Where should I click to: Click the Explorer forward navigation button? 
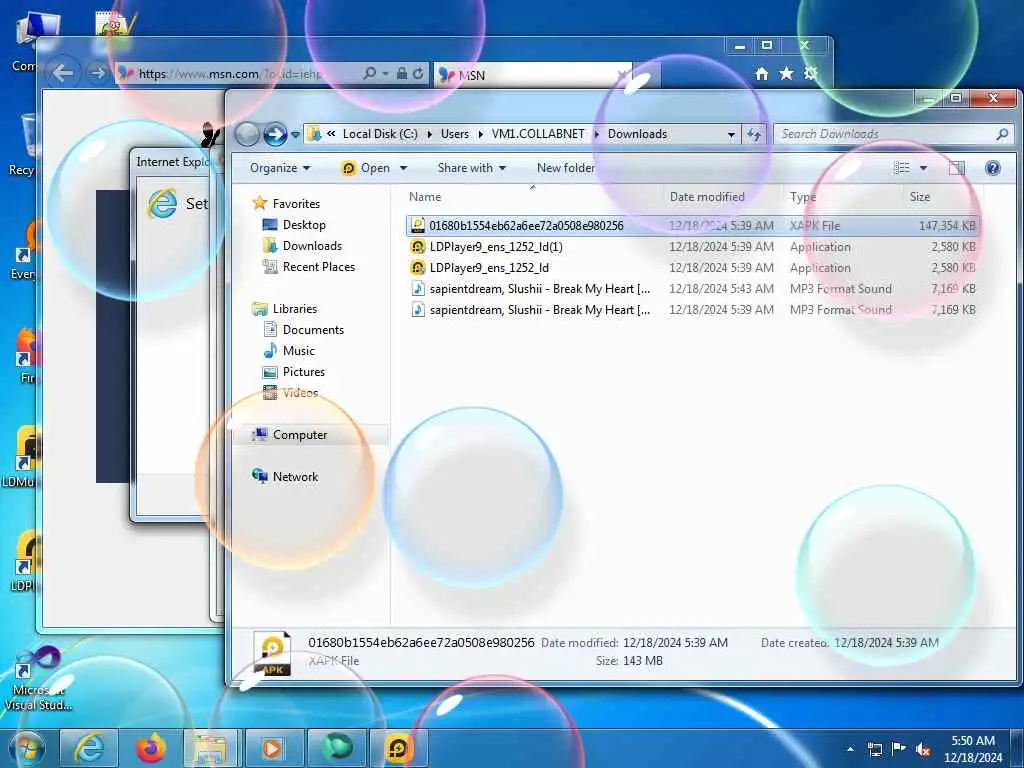point(275,135)
